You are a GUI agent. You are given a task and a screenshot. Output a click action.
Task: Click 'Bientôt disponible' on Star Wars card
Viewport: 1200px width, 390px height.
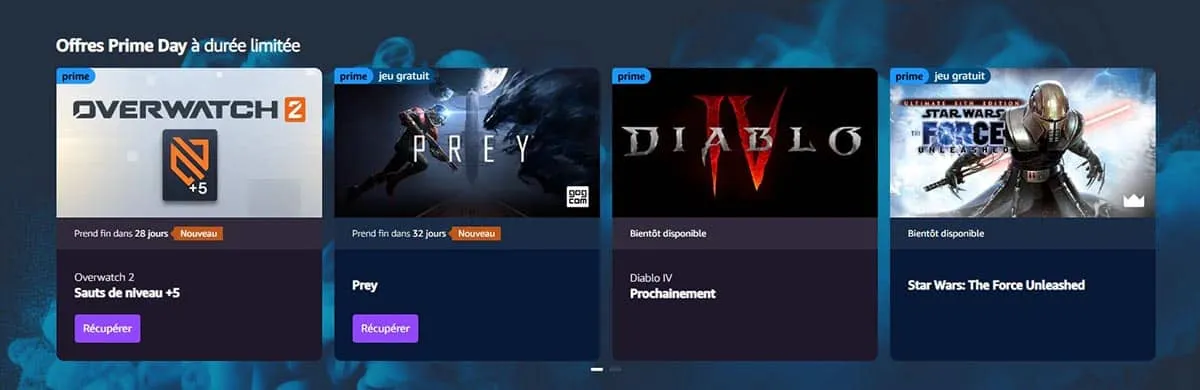(x=946, y=233)
